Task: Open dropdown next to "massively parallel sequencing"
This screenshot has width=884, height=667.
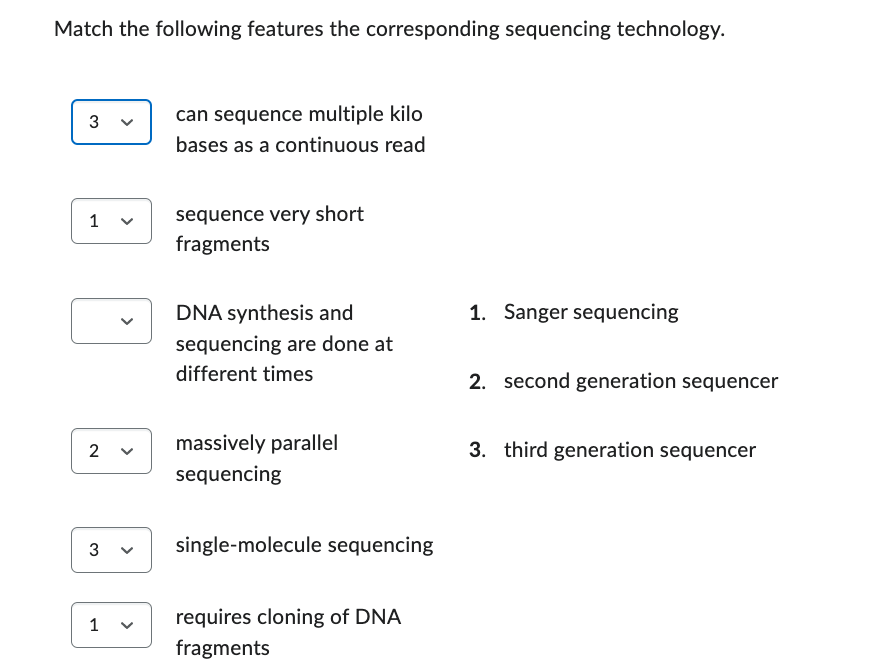Action: [x=111, y=451]
